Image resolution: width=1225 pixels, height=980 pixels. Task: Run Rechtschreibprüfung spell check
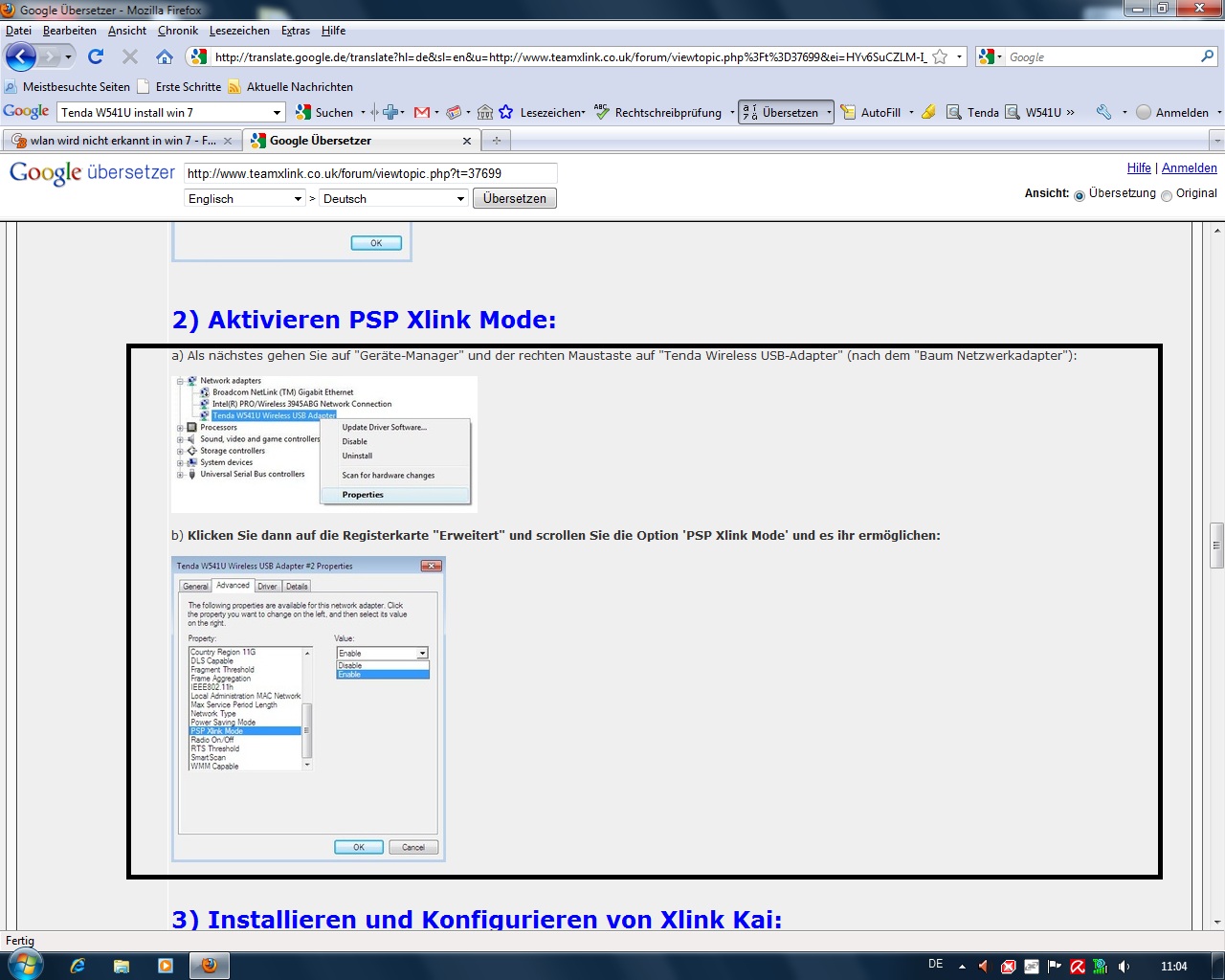coord(658,112)
